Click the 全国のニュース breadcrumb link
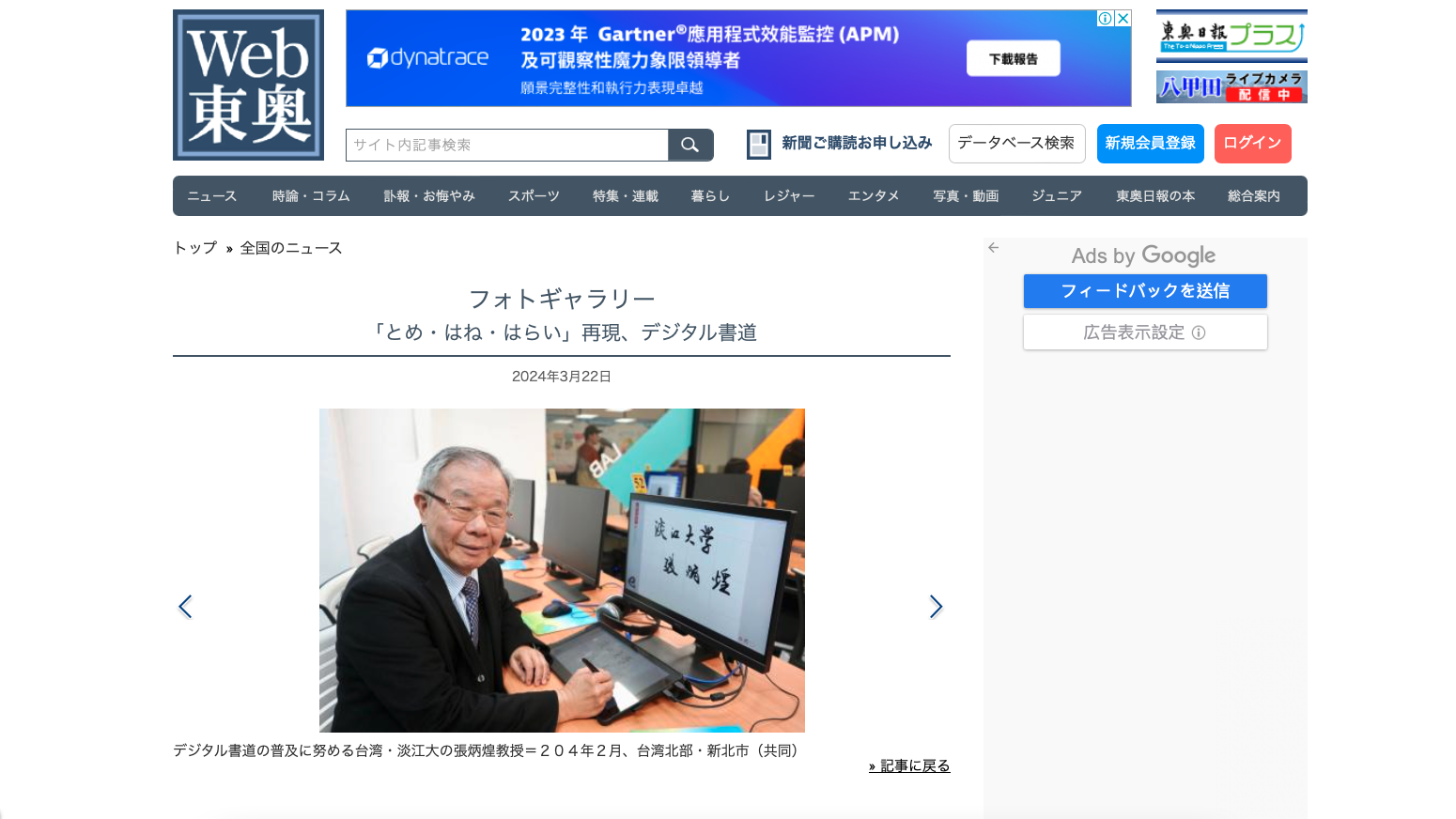This screenshot has height=819, width=1456. (291, 248)
